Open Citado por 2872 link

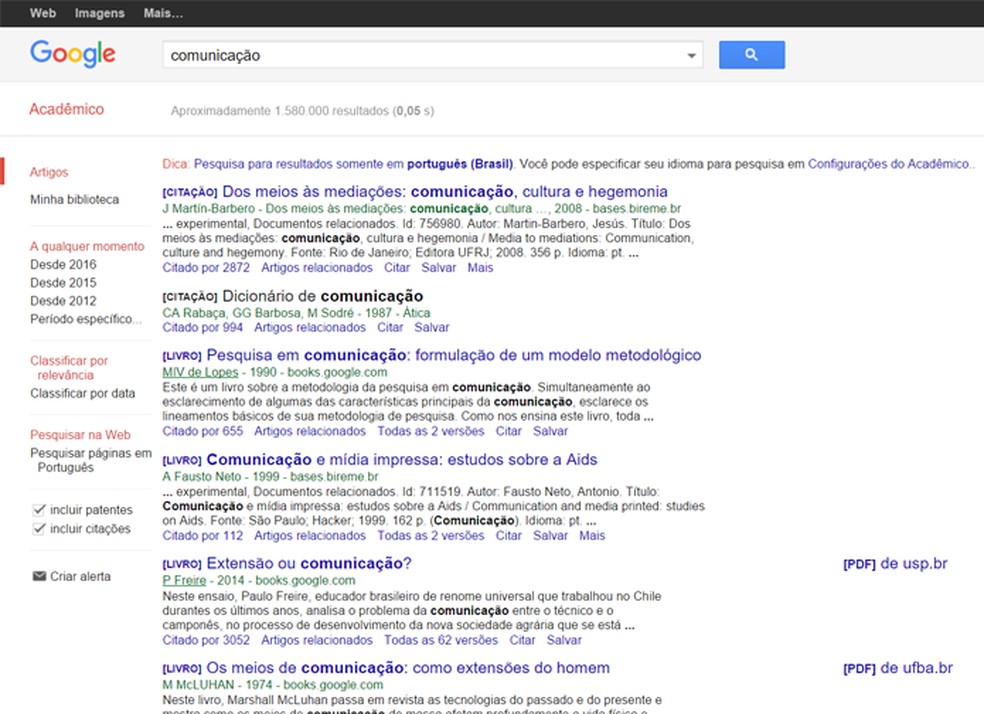coord(206,268)
